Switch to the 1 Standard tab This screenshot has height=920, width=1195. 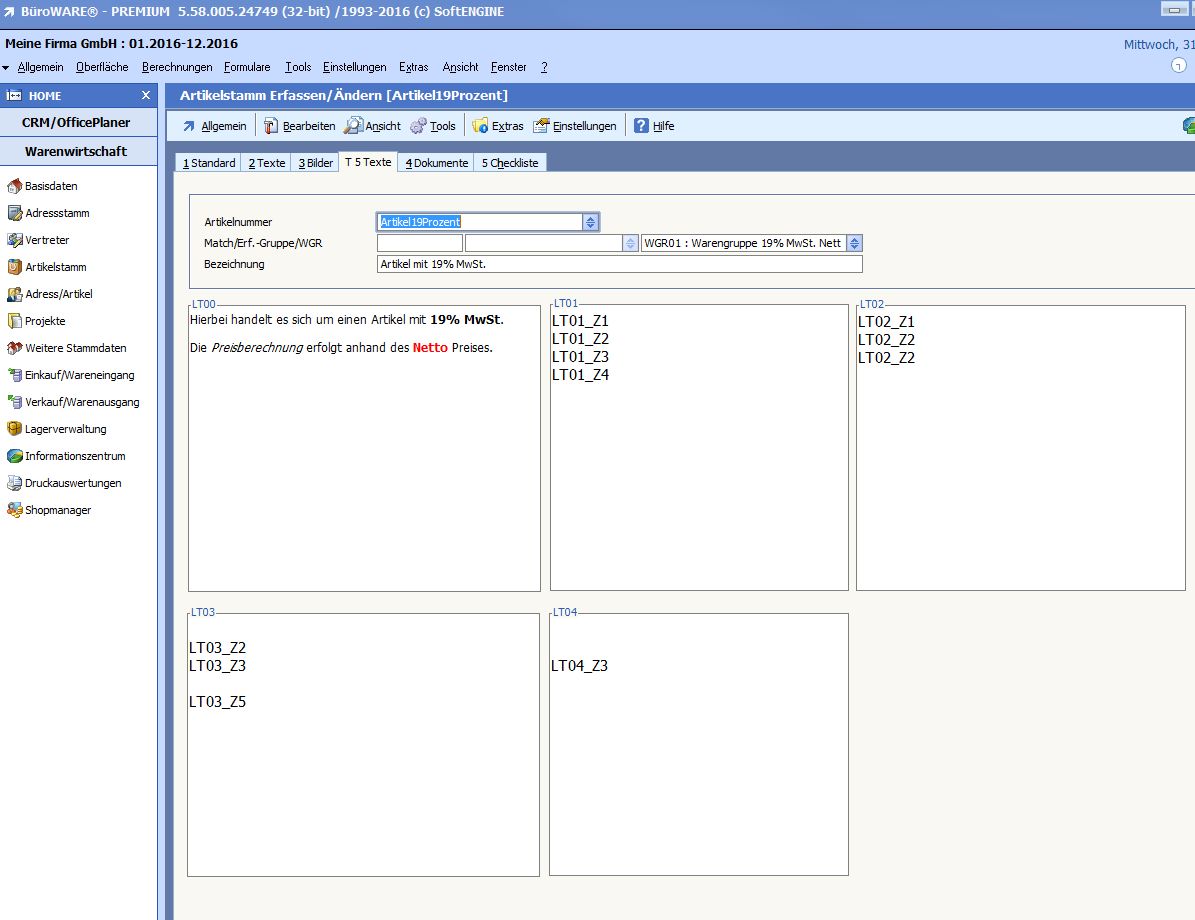(209, 163)
